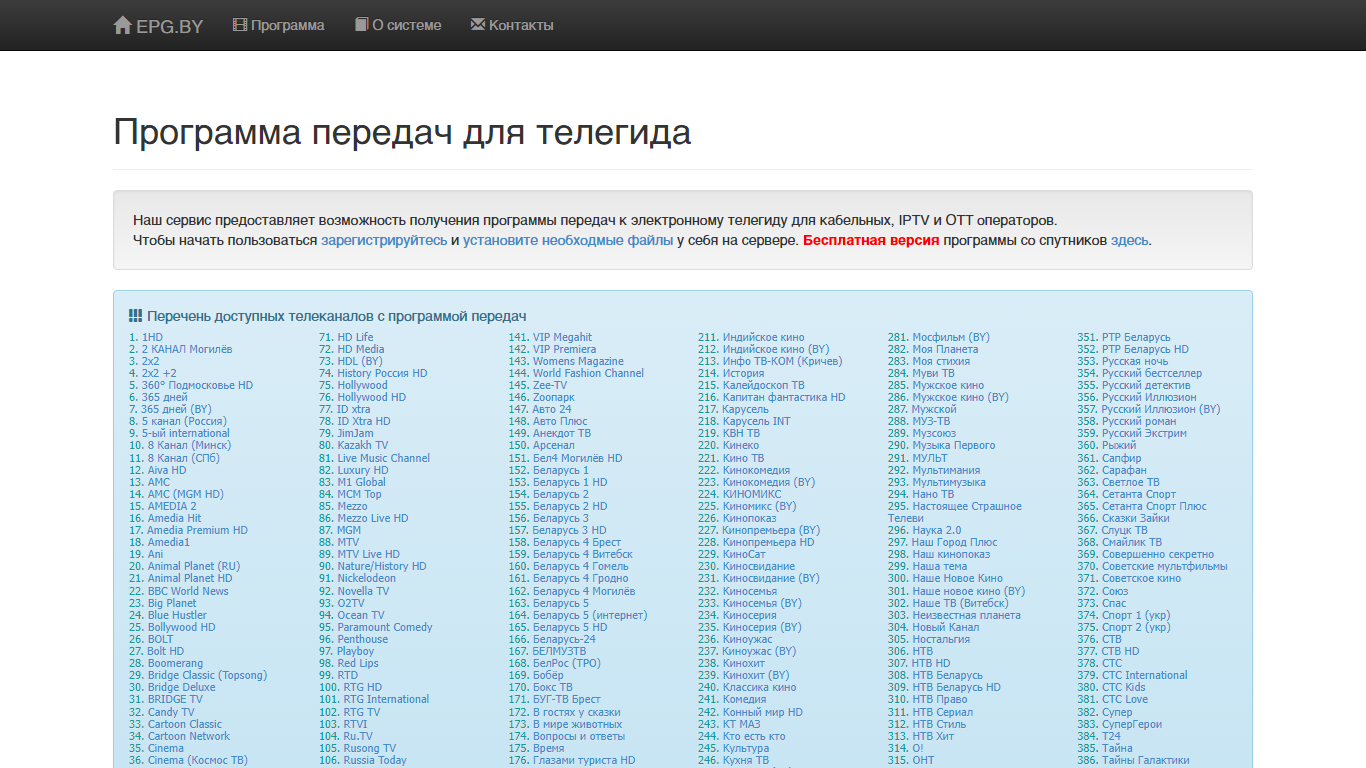The width and height of the screenshot is (1366, 768).
Task: Select channel Мосфильм (BY)
Action: click(x=951, y=338)
